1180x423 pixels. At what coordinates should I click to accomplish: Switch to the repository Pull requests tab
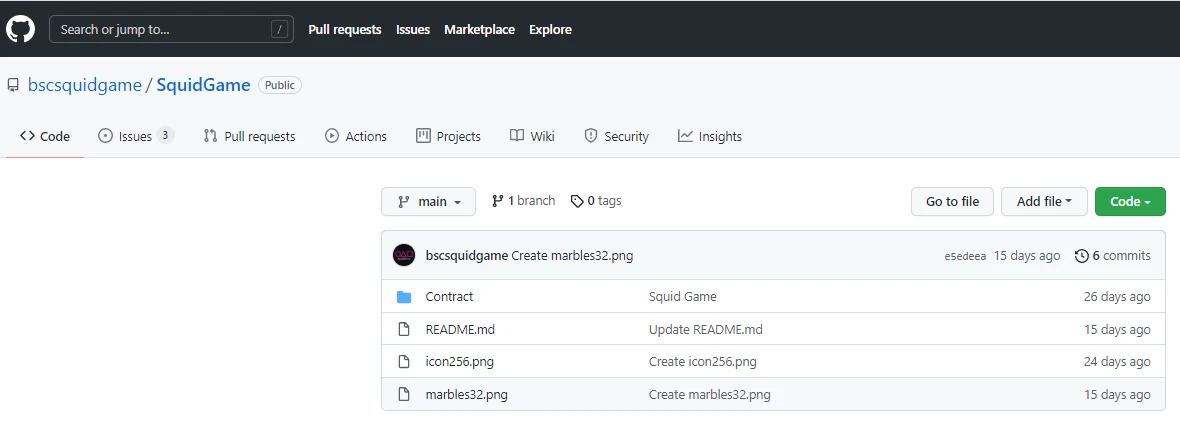(x=249, y=136)
